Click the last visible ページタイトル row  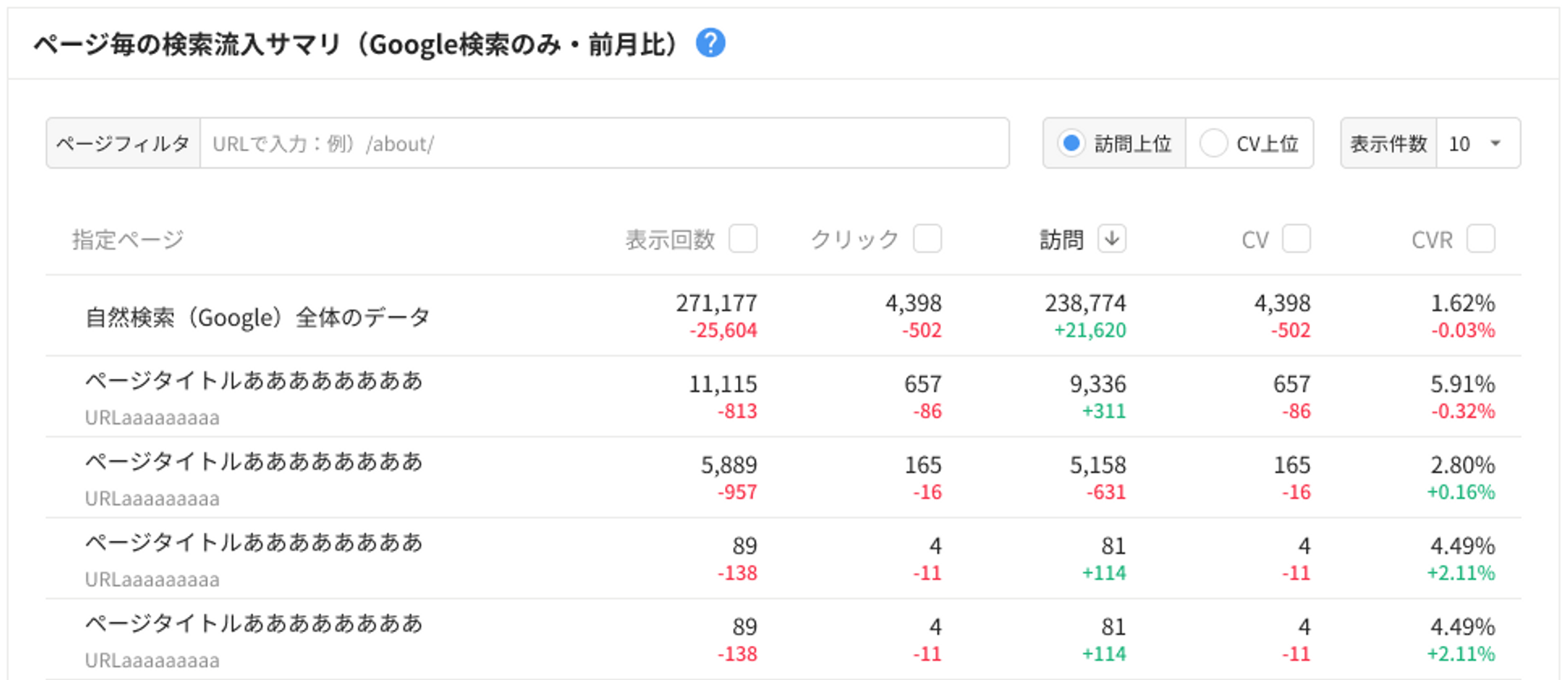pyautogui.click(x=254, y=623)
